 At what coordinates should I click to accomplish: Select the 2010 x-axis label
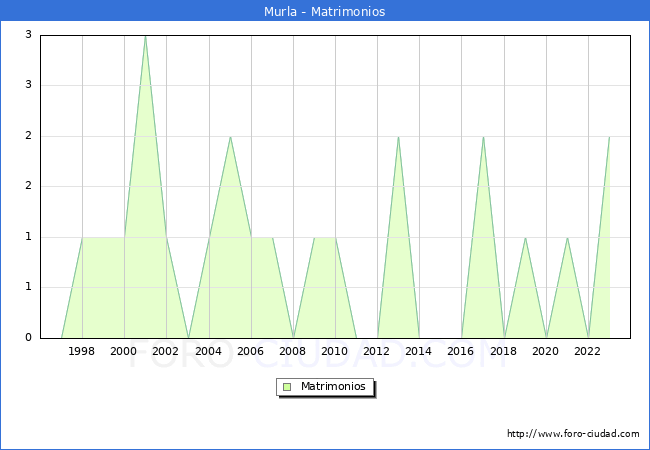point(335,351)
